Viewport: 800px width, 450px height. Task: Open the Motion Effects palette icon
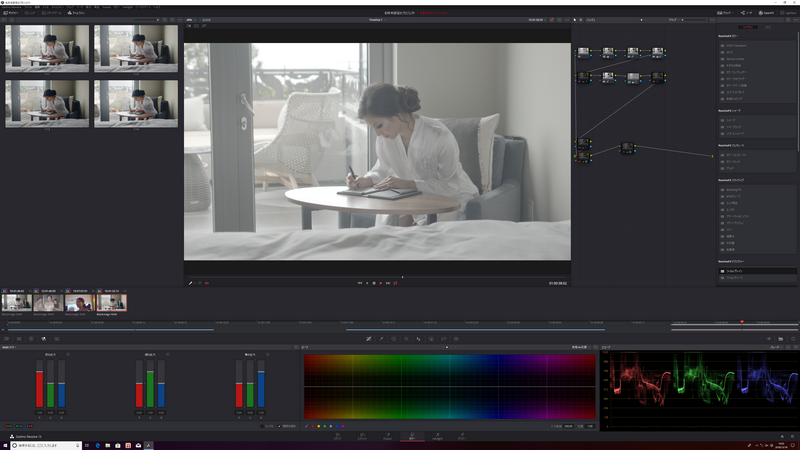(57, 339)
